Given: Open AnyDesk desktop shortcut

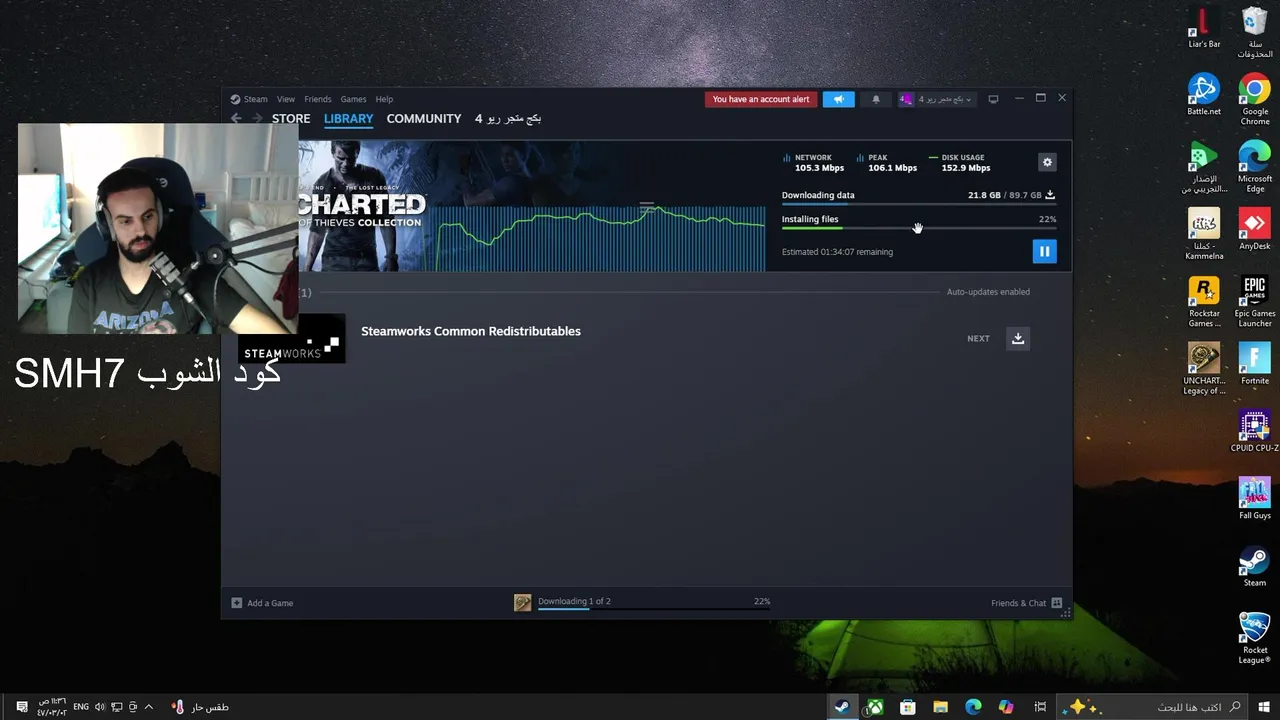Looking at the screenshot, I should click(1255, 229).
